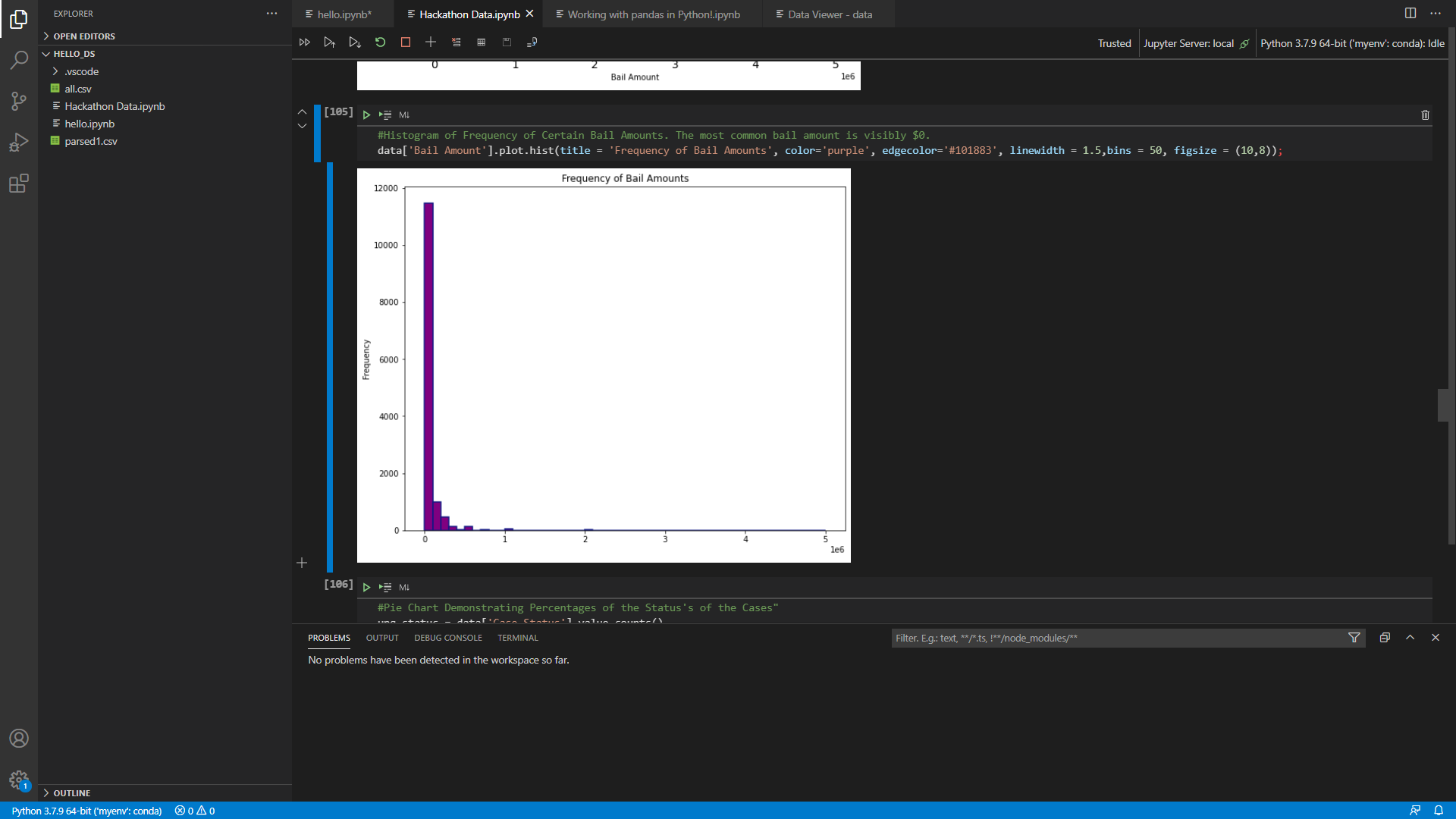Open the Source Control view
Screen dimensions: 1456x819
click(x=19, y=101)
